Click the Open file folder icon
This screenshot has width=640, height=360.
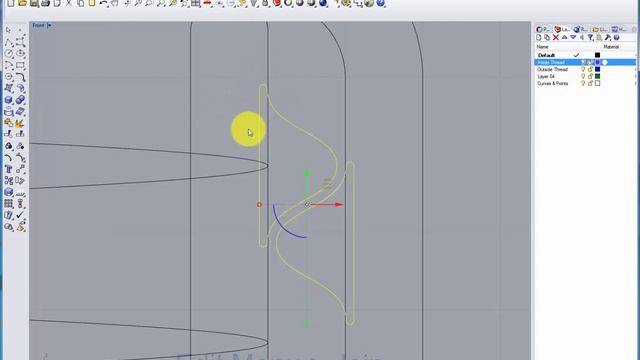click(x=22, y=3)
